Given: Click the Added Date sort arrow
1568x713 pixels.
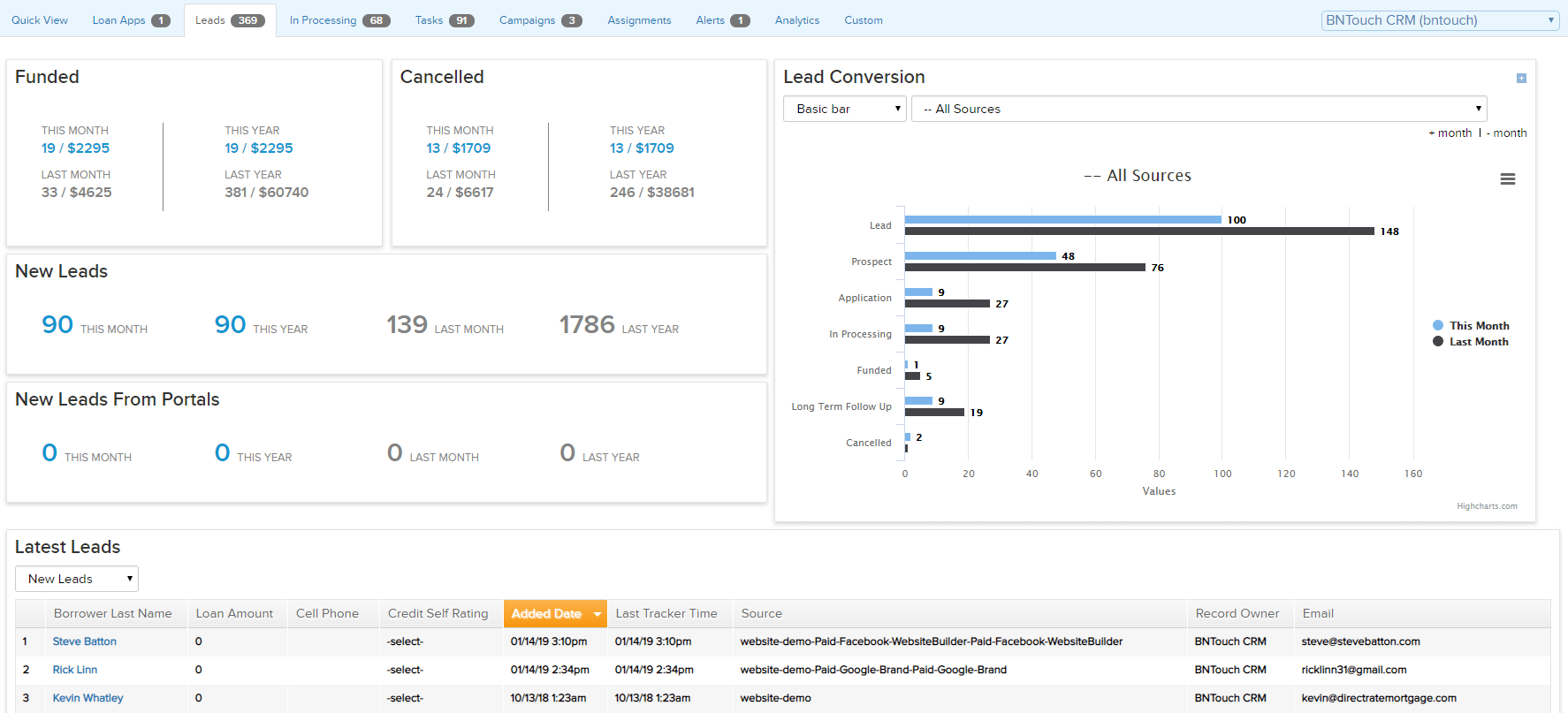Looking at the screenshot, I should point(598,614).
